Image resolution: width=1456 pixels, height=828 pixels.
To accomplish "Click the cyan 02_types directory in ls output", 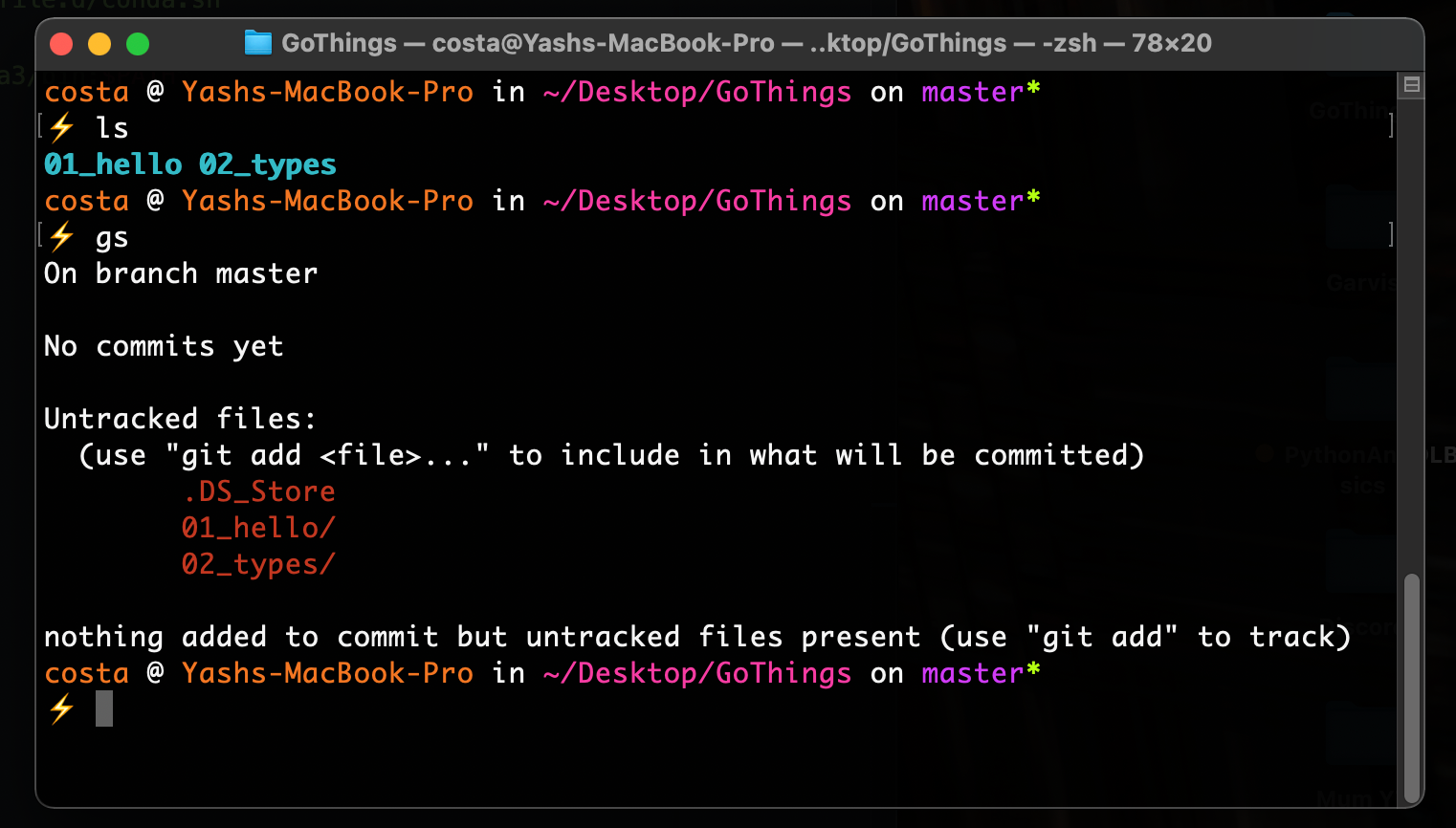I will [x=268, y=164].
